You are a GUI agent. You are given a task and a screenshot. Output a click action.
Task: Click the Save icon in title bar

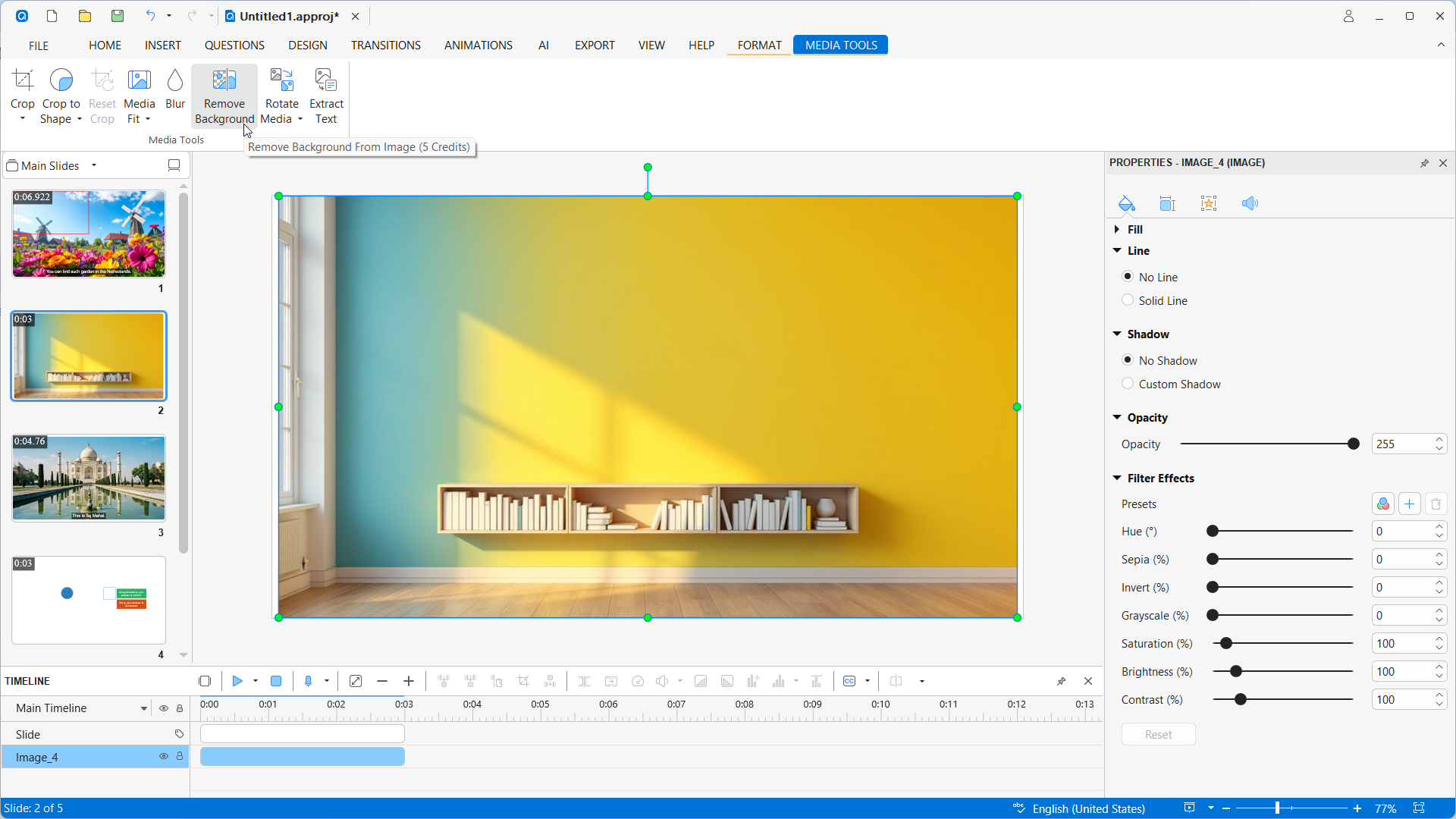tap(118, 16)
